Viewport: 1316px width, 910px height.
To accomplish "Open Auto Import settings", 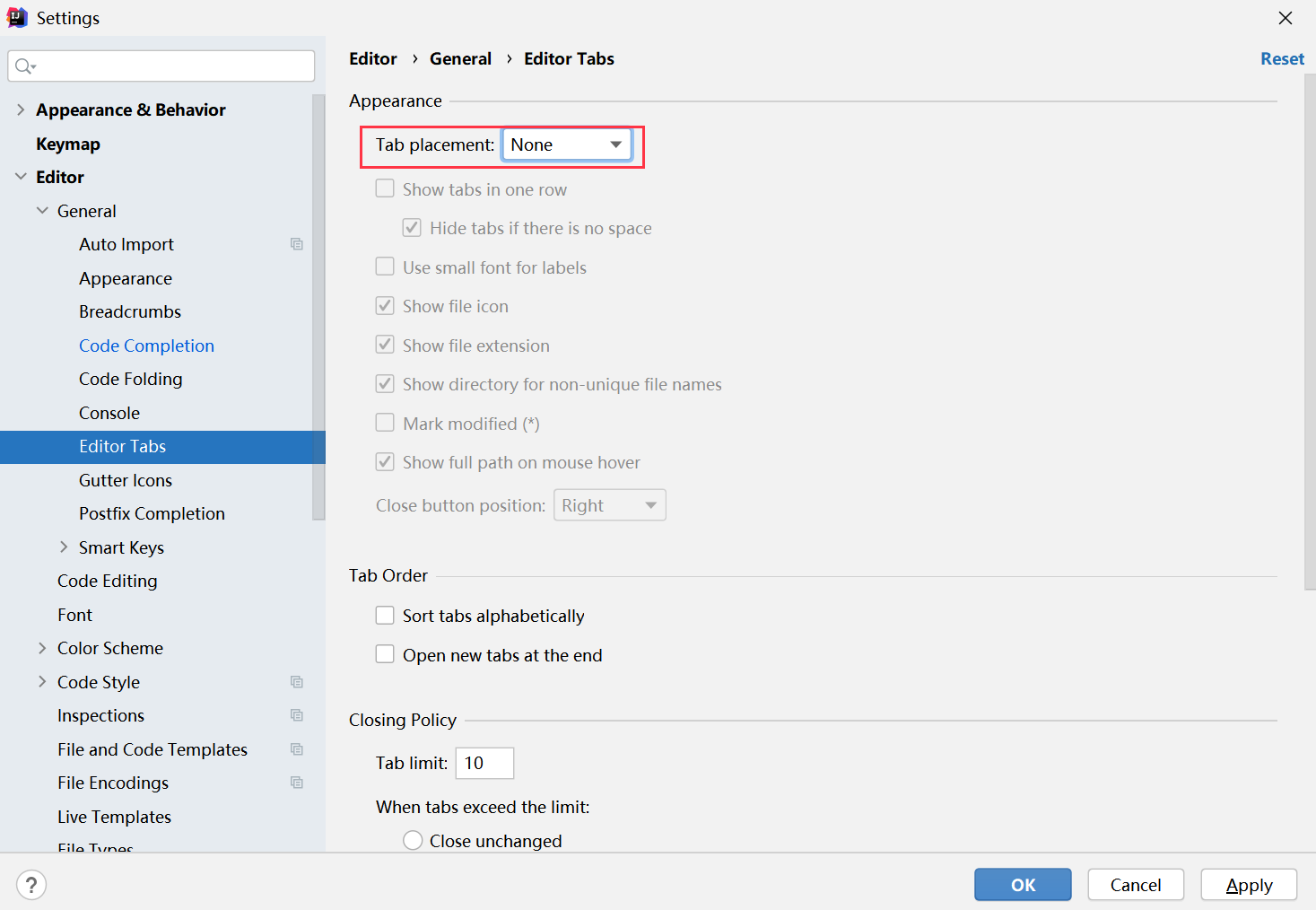I will (x=126, y=244).
